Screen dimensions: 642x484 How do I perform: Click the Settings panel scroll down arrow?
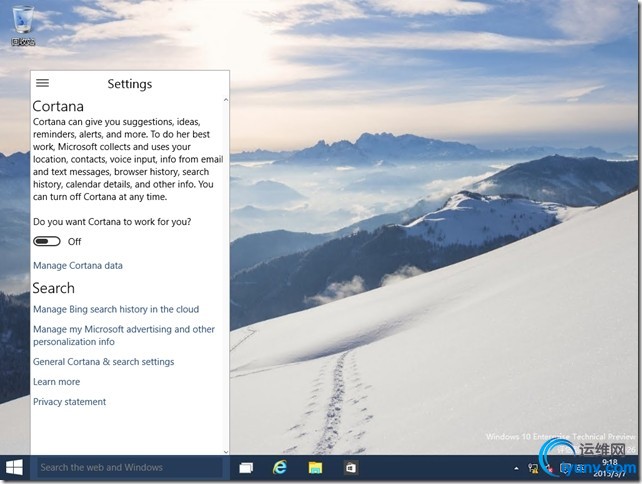(x=226, y=452)
